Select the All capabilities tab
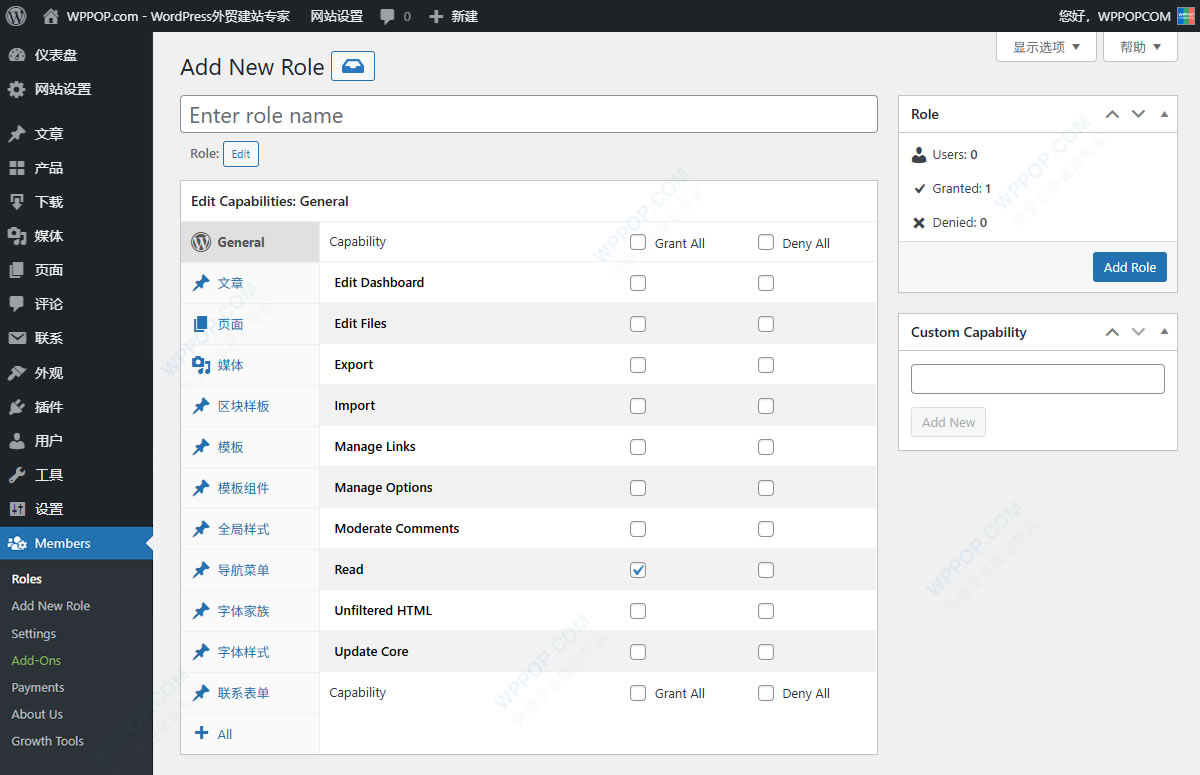The width and height of the screenshot is (1200, 775). pos(224,734)
